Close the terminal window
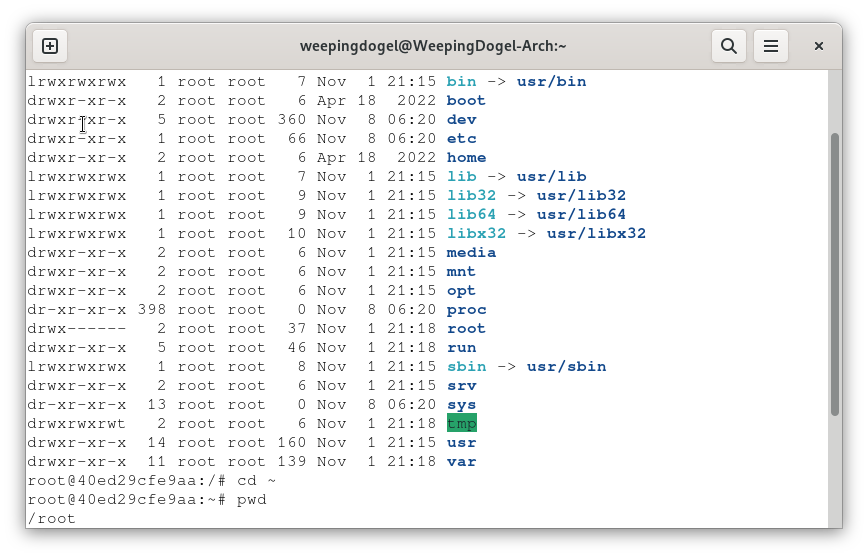Viewport: 868px width, 557px height. coord(818,46)
